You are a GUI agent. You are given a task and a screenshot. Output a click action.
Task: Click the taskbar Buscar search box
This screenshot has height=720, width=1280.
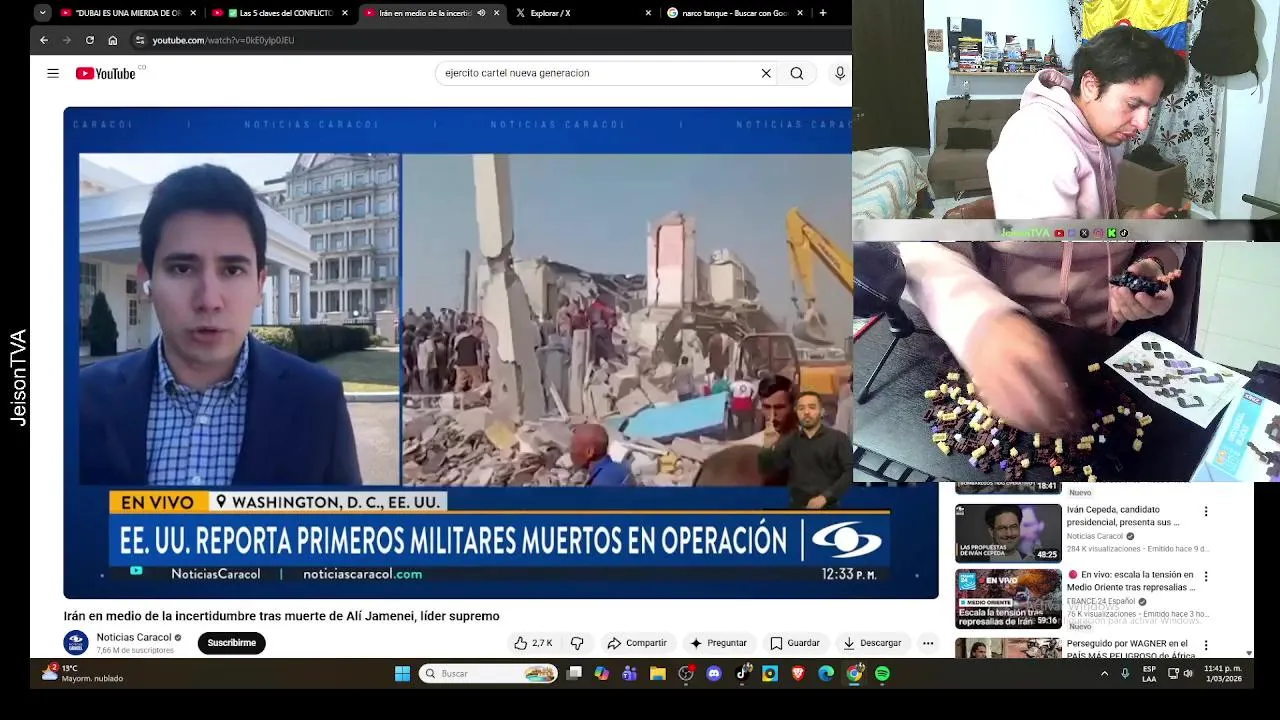(x=488, y=674)
